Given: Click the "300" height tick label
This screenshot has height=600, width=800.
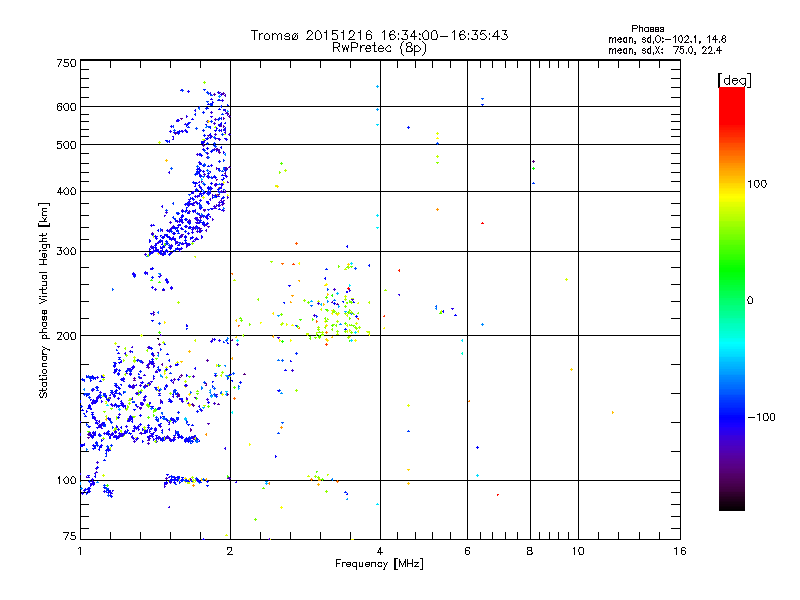Looking at the screenshot, I should click(66, 252).
